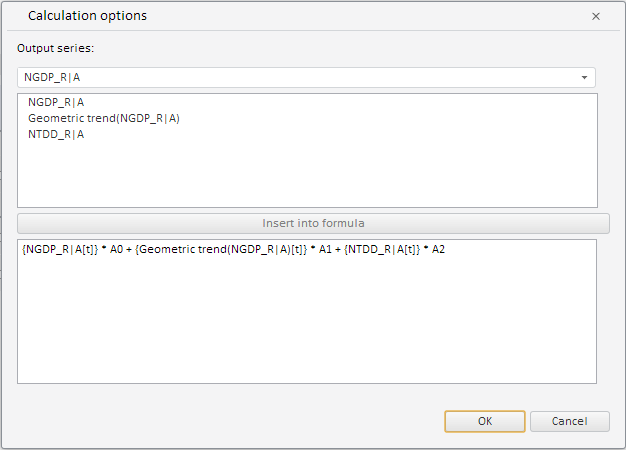Expand the Output series dropdown arrow

tap(584, 77)
